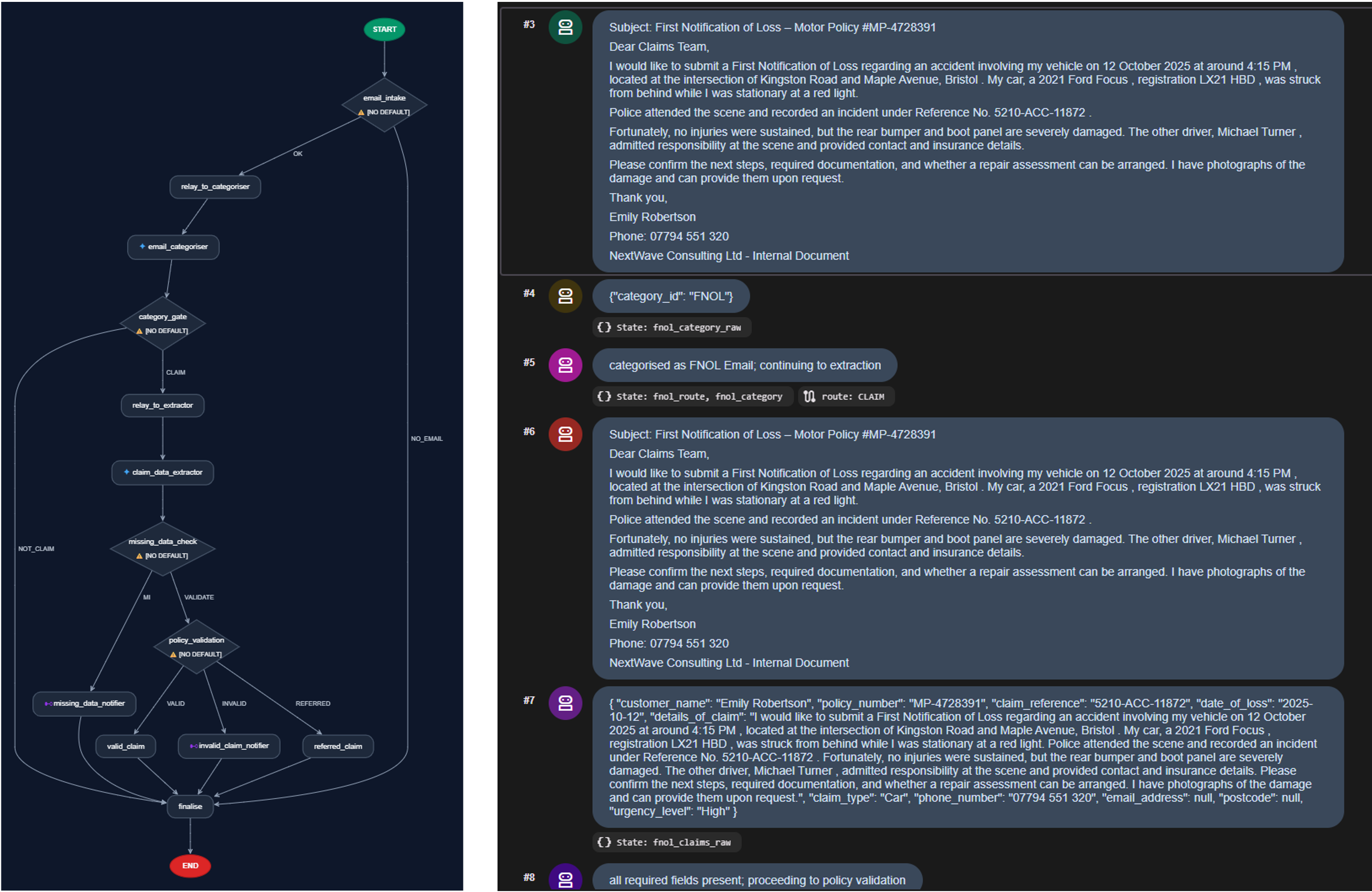This screenshot has width=1372, height=892.
Task: Select the missing_data_check decision node
Action: 163,548
